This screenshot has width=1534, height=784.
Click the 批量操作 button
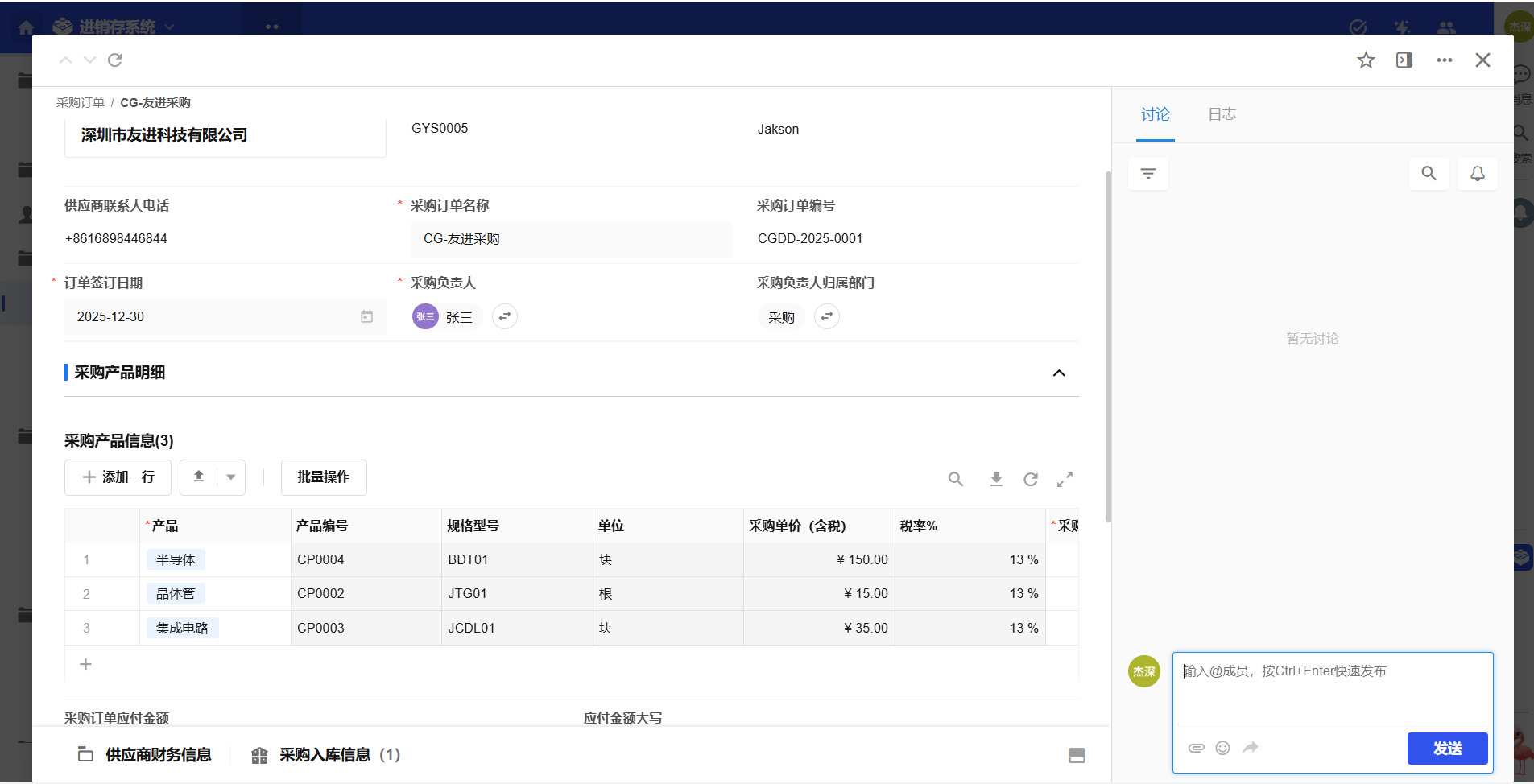click(324, 477)
